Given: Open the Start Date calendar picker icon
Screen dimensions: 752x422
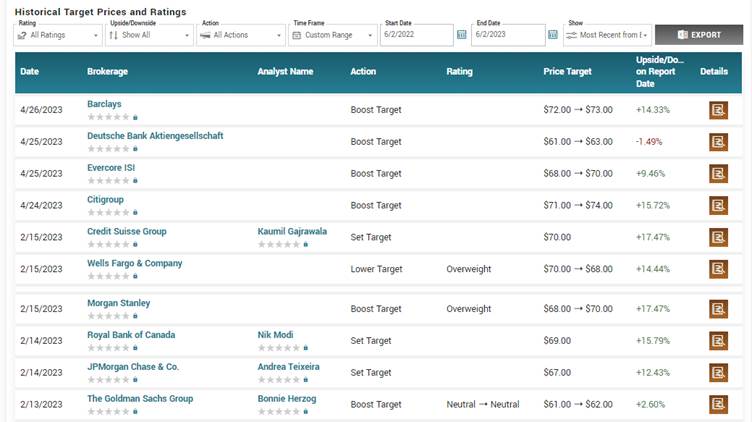Looking at the screenshot, I should tap(461, 35).
